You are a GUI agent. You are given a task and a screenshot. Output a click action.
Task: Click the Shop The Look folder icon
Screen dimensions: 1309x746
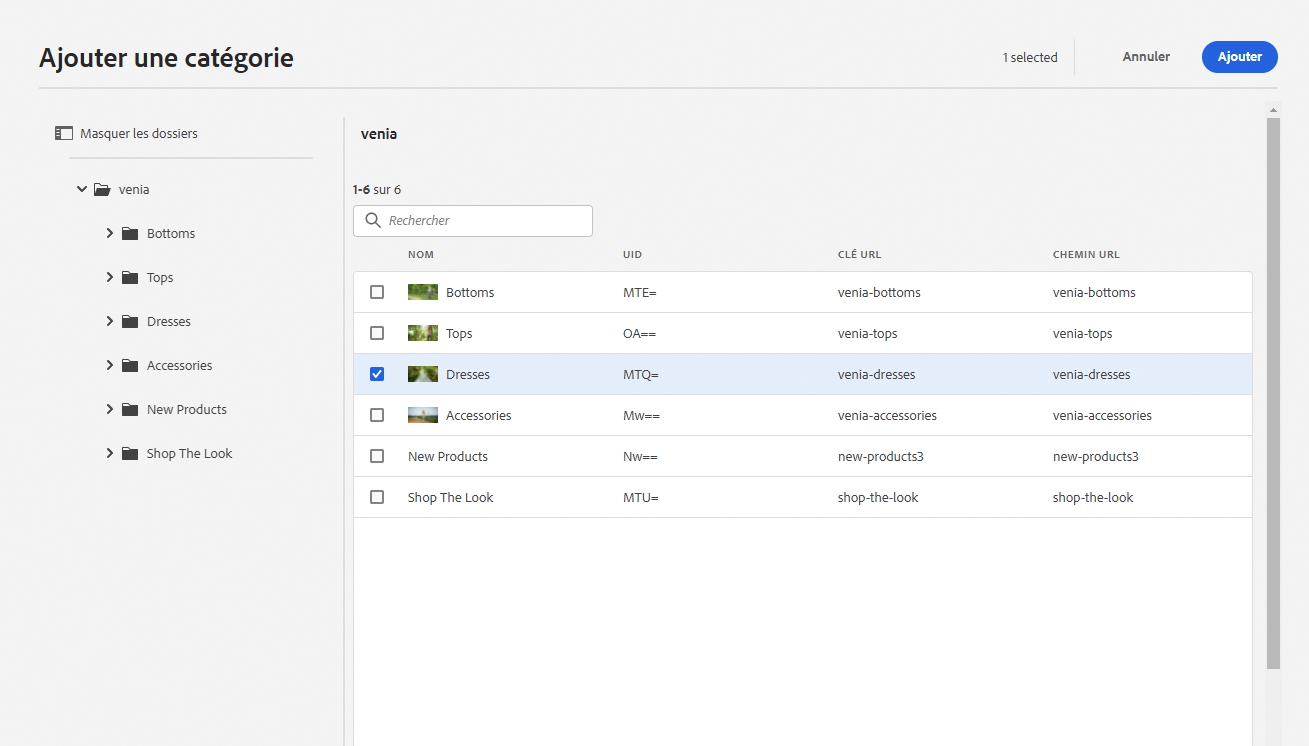point(130,453)
